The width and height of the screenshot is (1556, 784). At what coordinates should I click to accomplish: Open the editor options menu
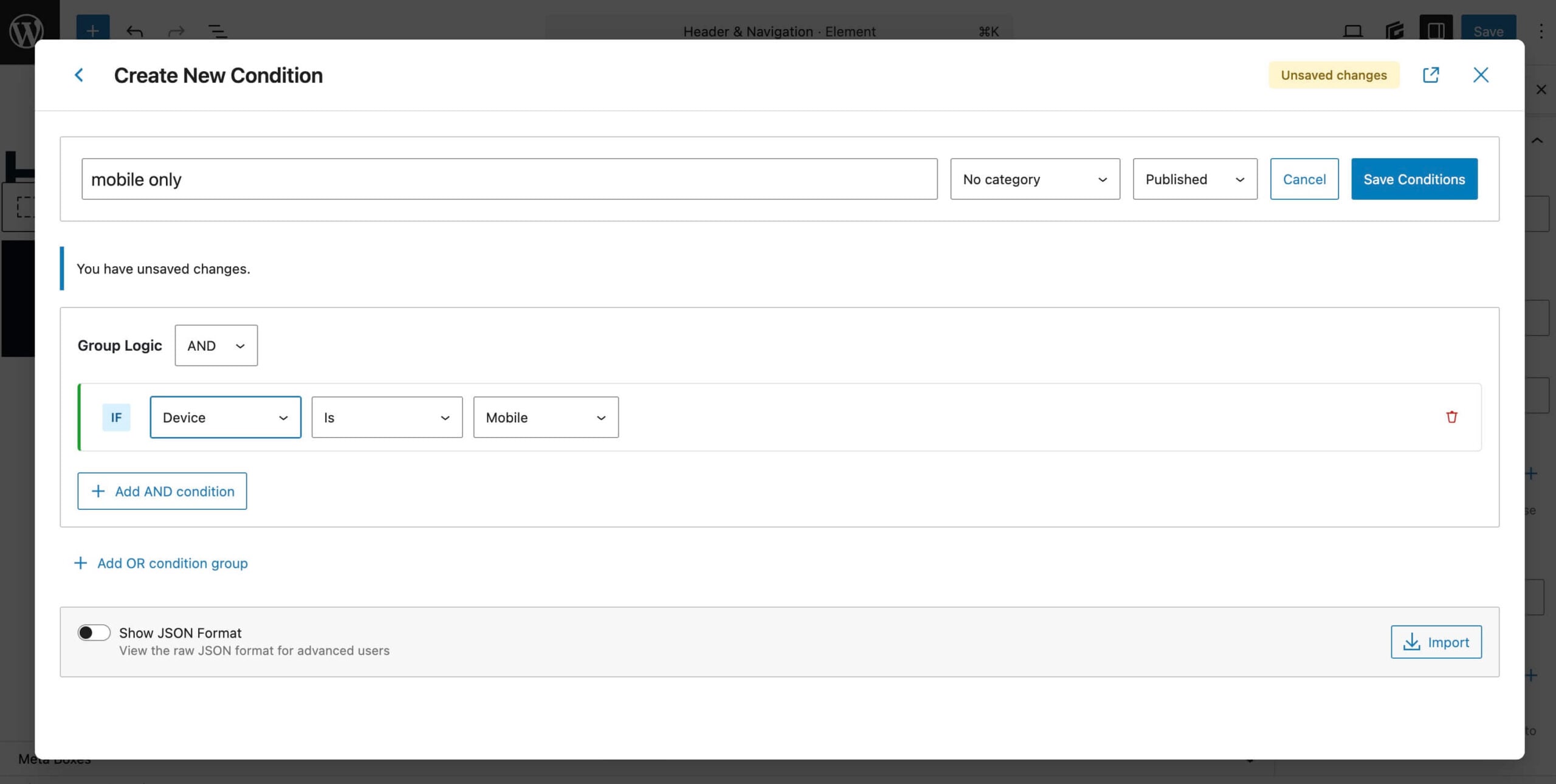coord(1541,31)
